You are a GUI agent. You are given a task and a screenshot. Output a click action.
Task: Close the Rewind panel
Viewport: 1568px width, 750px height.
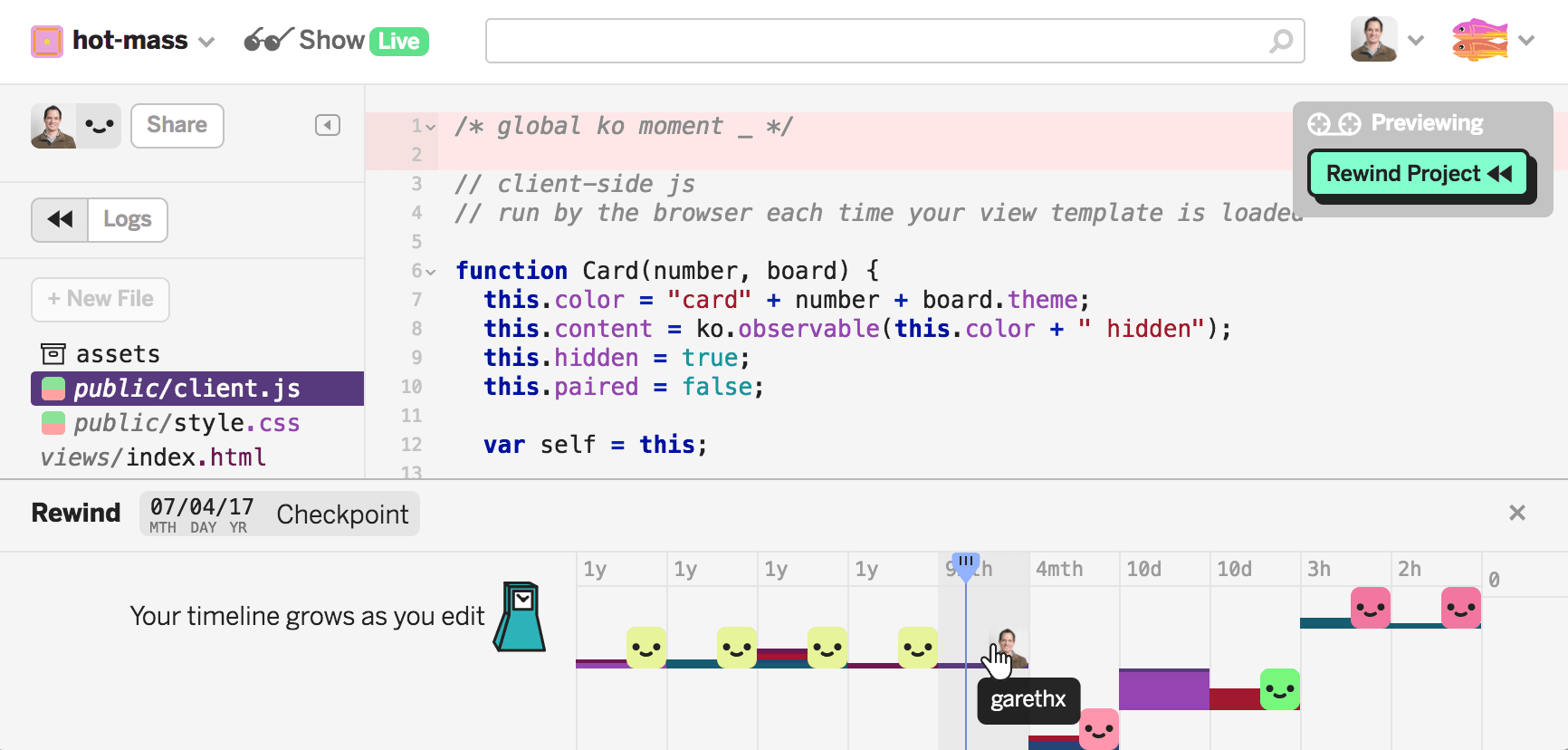[x=1517, y=513]
